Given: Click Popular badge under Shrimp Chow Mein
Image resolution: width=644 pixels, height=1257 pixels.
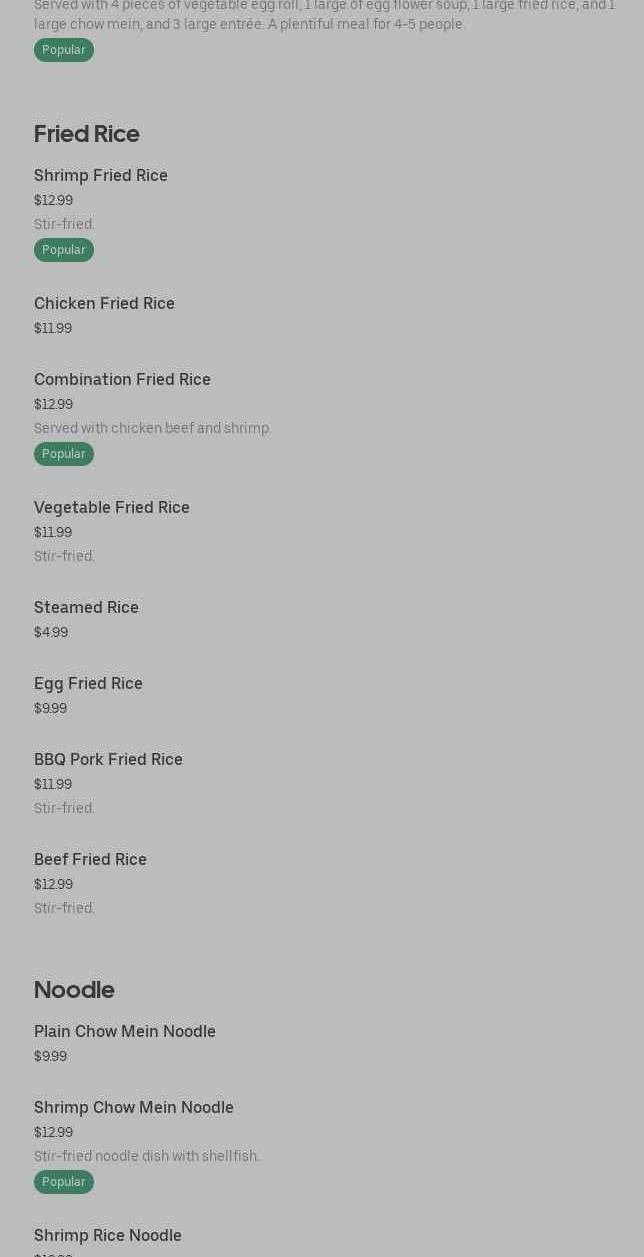Looking at the screenshot, I should click(64, 1182).
